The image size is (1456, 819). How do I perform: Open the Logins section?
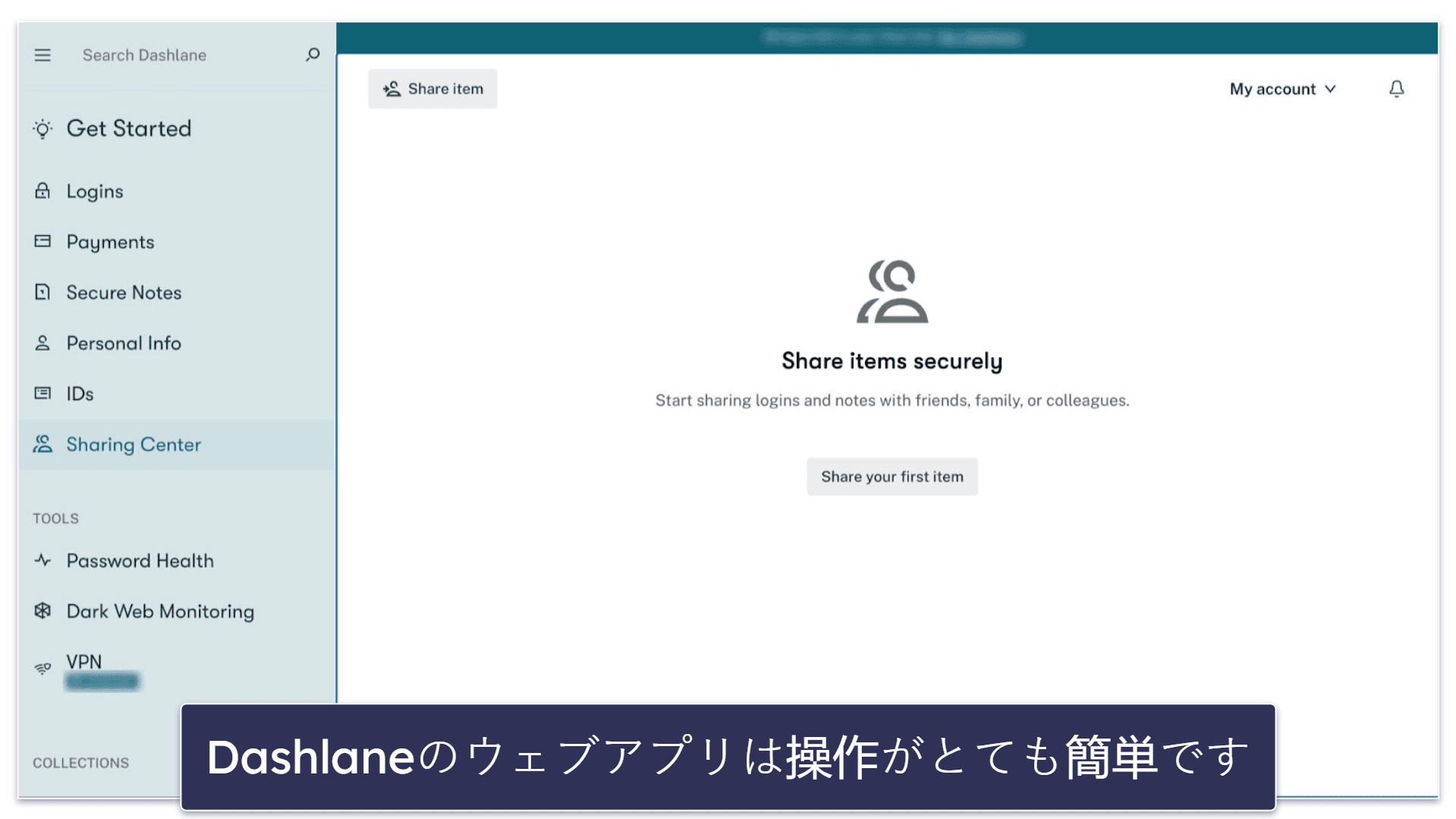pos(95,192)
